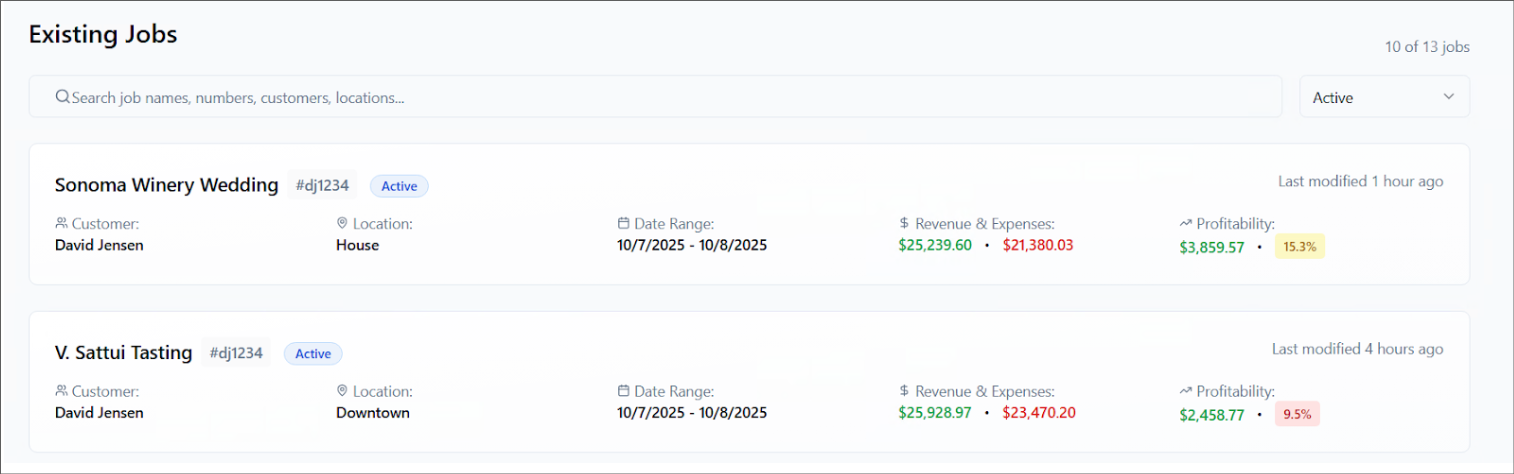Image resolution: width=1514 pixels, height=474 pixels.
Task: Click the customer people icon in Sonoma card
Action: coord(61,224)
